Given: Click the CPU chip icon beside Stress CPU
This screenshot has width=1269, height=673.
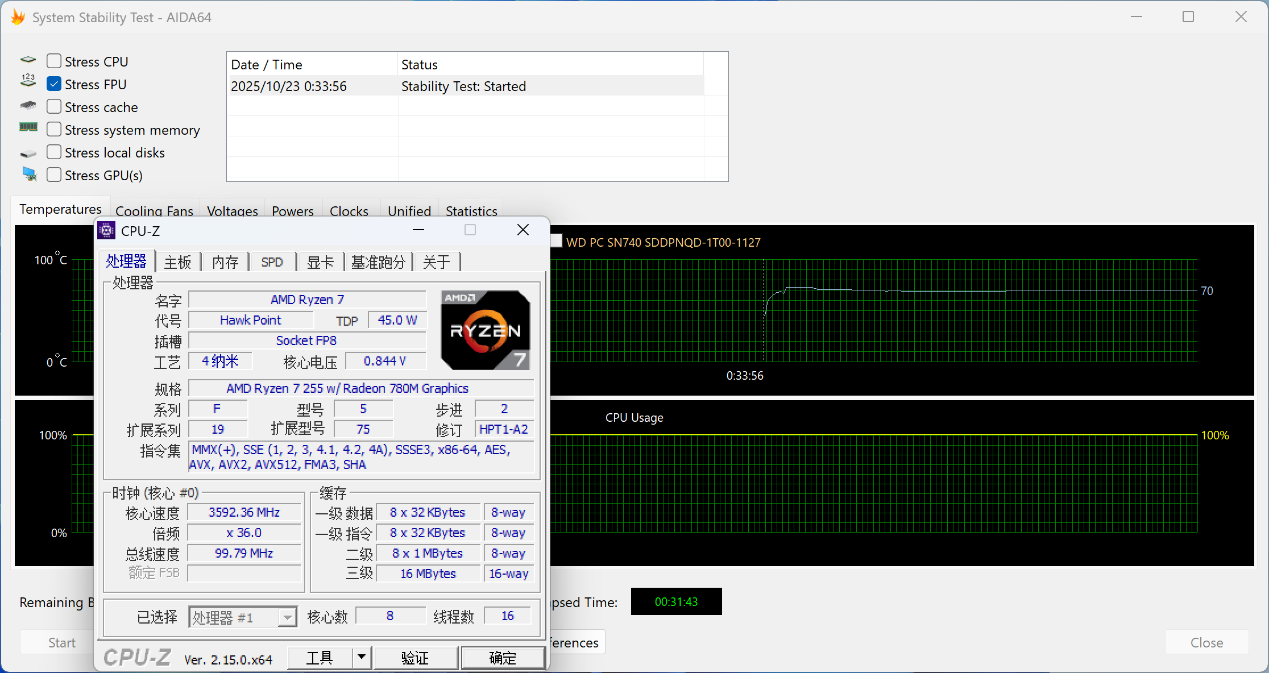Looking at the screenshot, I should [x=28, y=61].
